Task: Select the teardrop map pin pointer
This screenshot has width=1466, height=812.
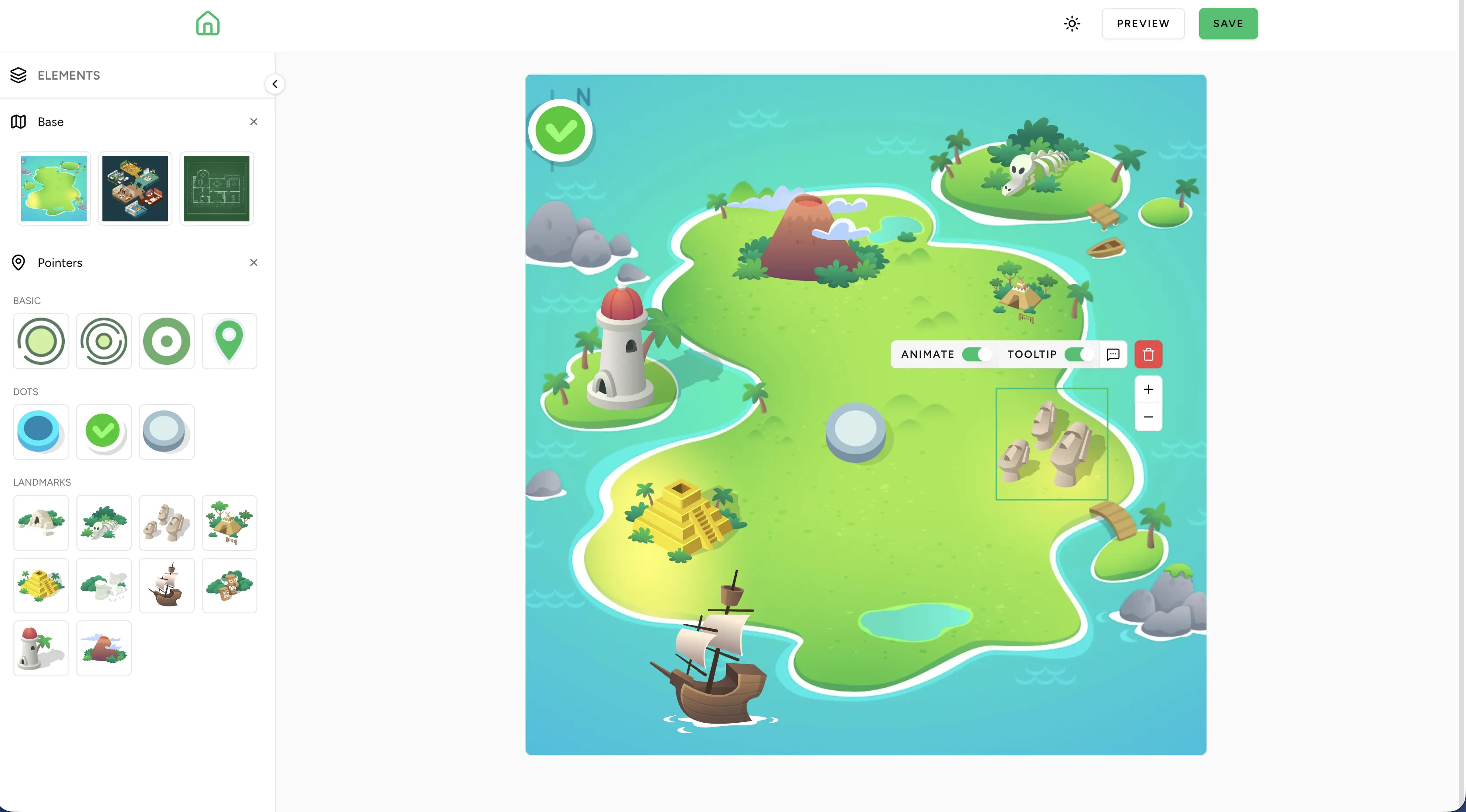Action: tap(229, 341)
